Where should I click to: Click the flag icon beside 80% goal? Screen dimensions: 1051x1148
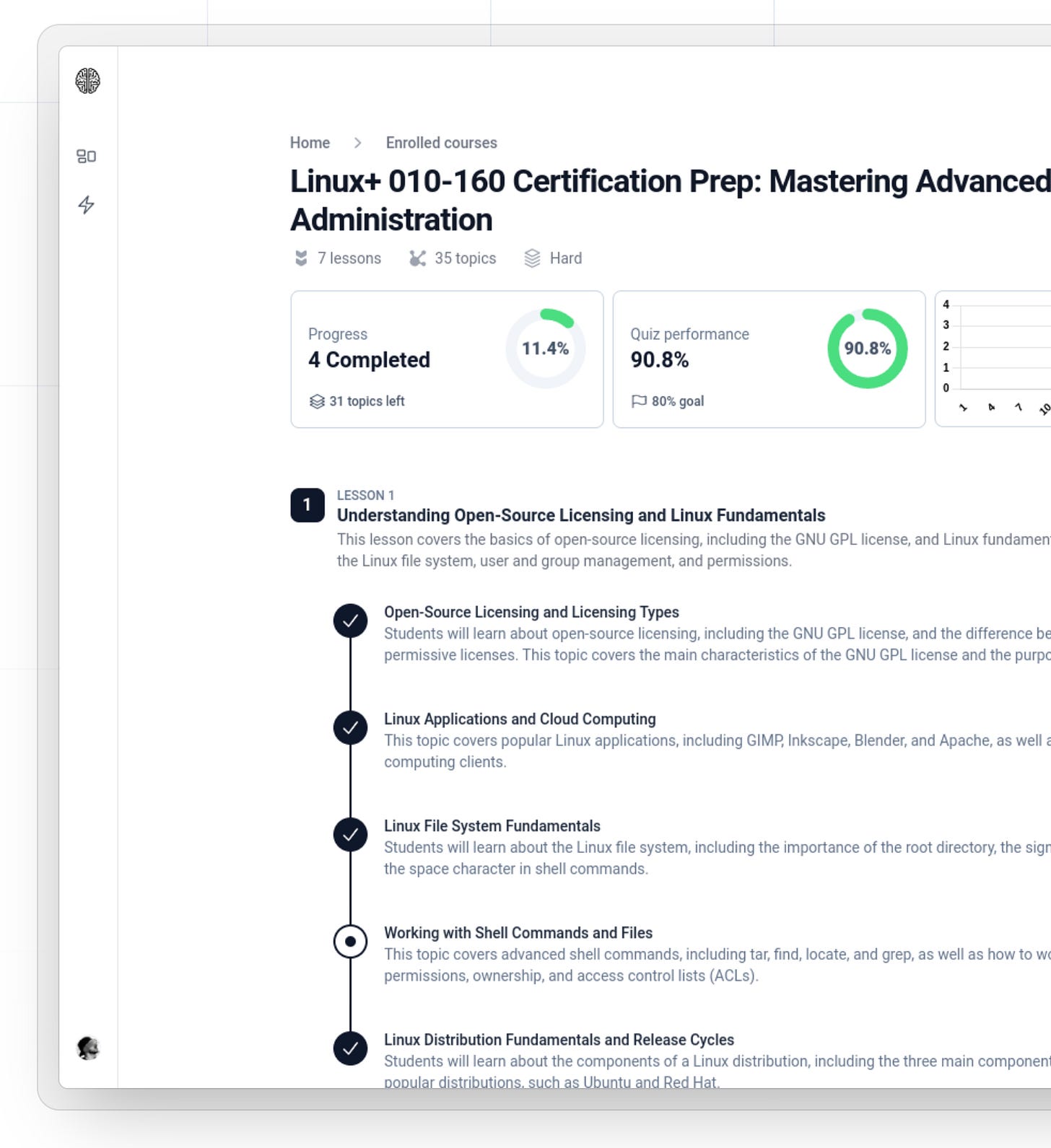639,401
